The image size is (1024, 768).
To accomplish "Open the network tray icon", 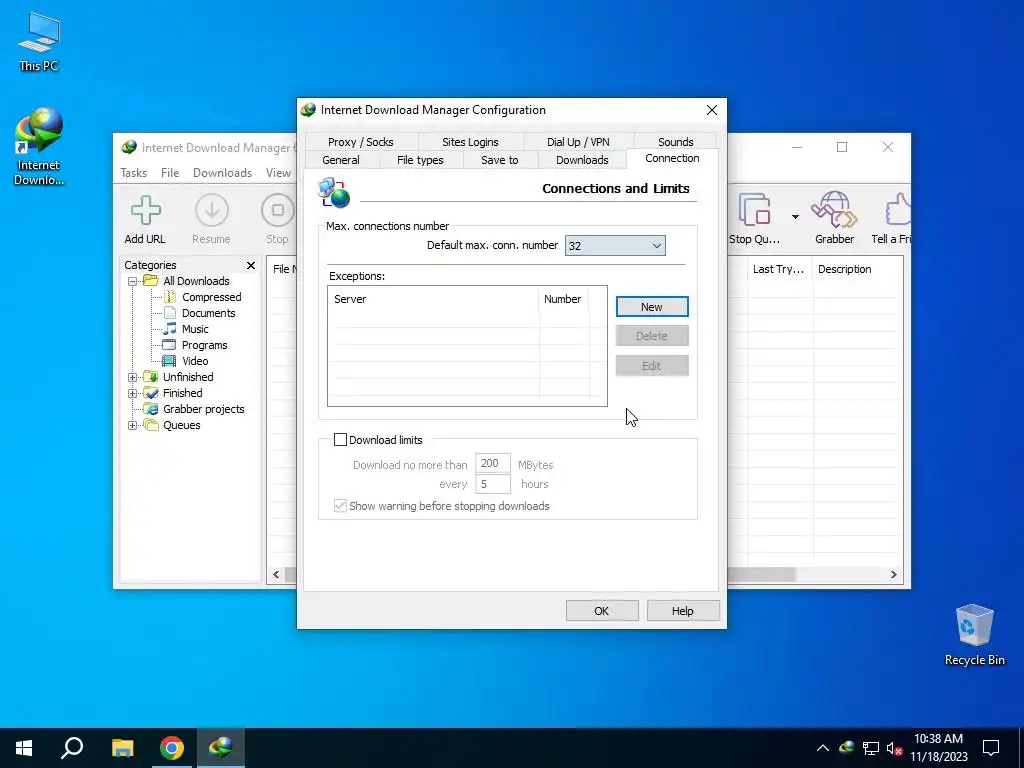I will (x=871, y=748).
